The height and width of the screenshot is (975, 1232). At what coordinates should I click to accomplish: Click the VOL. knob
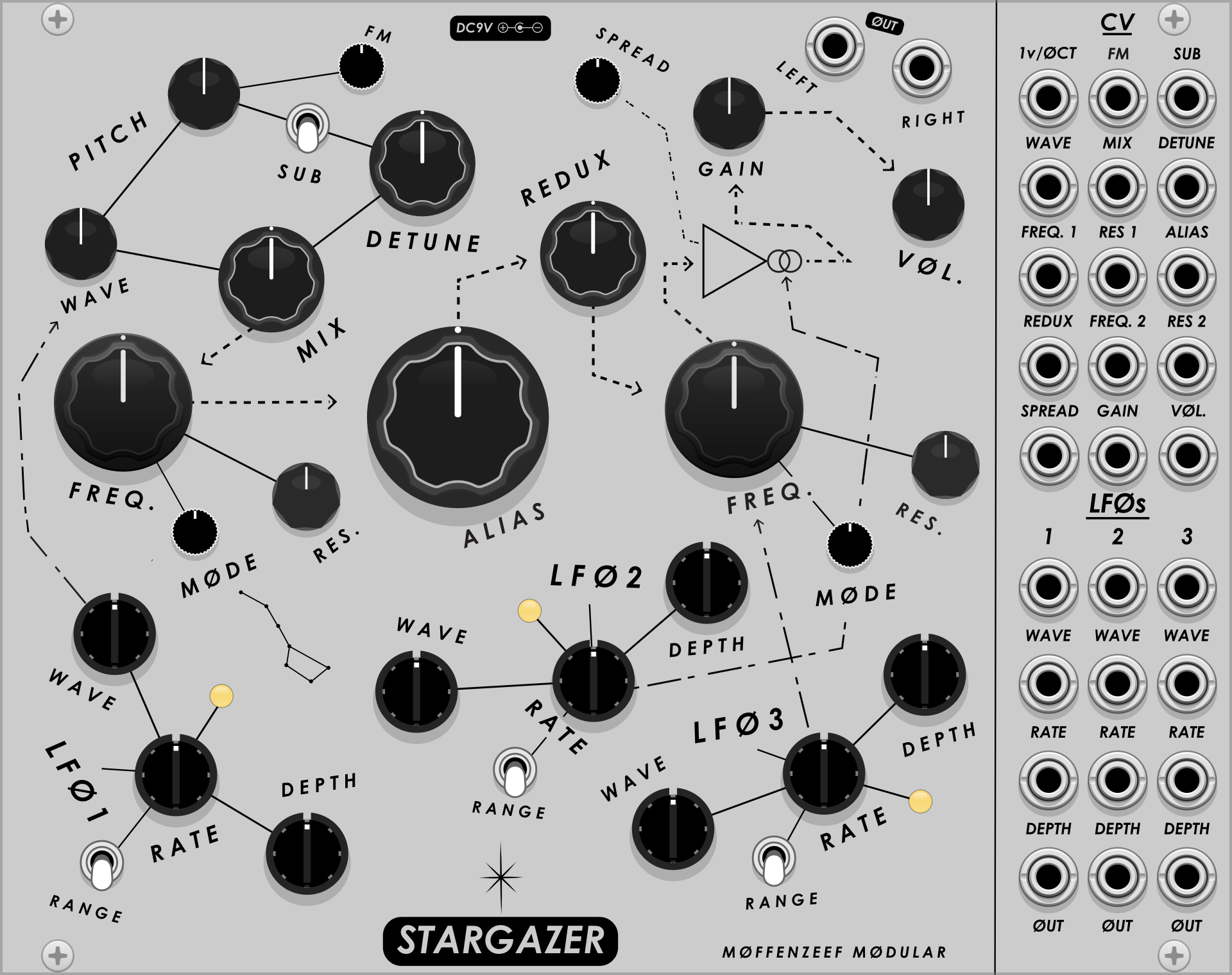point(928,205)
